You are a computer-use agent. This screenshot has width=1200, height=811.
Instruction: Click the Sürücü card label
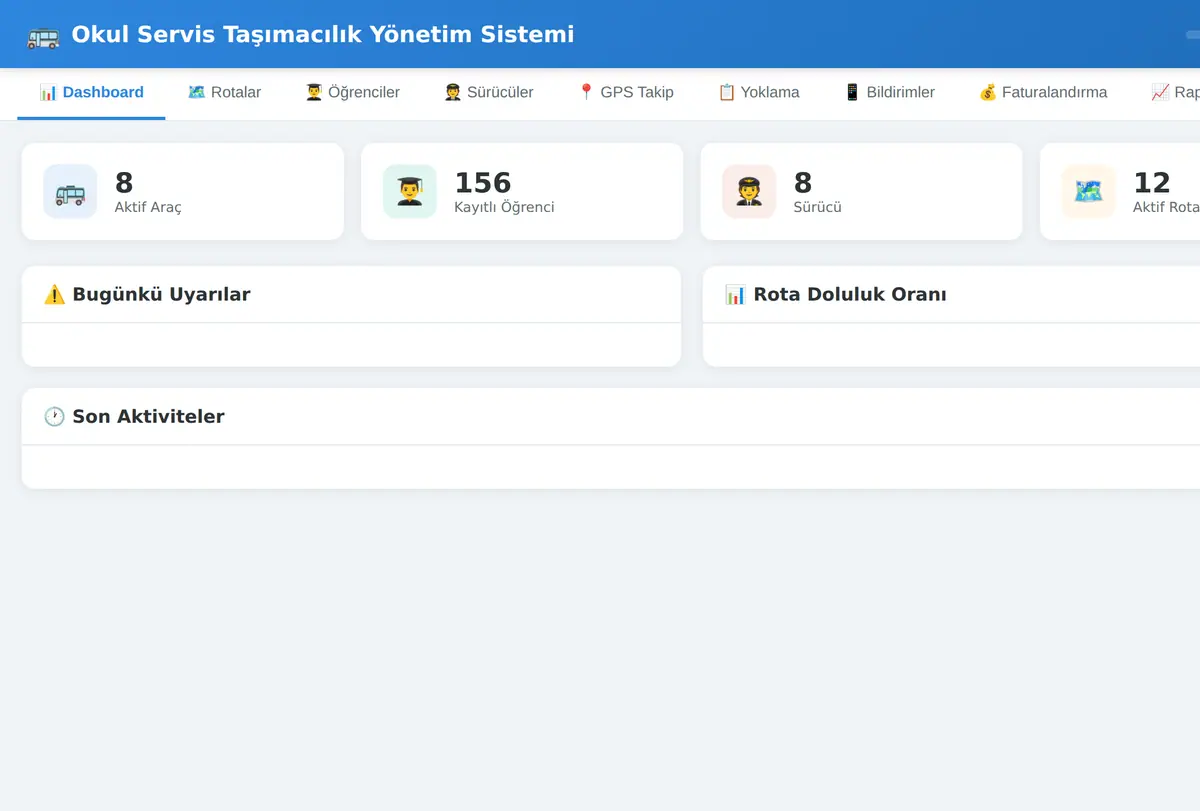pyautogui.click(x=818, y=207)
